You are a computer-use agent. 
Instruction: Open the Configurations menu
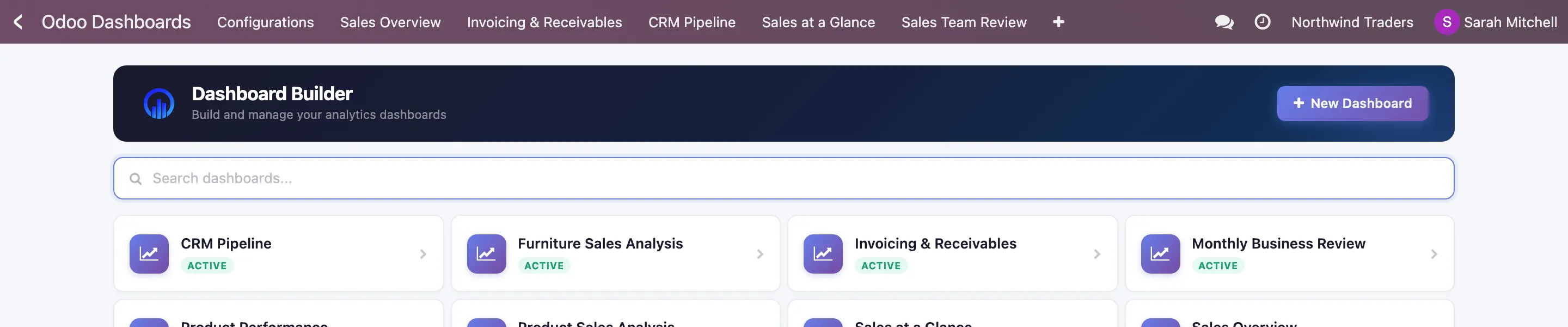(265, 22)
